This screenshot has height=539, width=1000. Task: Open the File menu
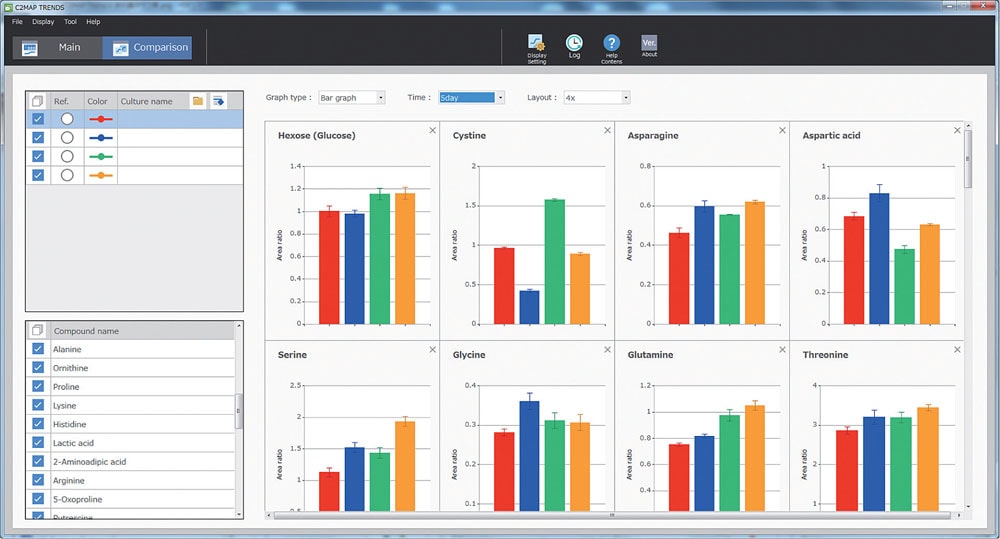(x=17, y=21)
